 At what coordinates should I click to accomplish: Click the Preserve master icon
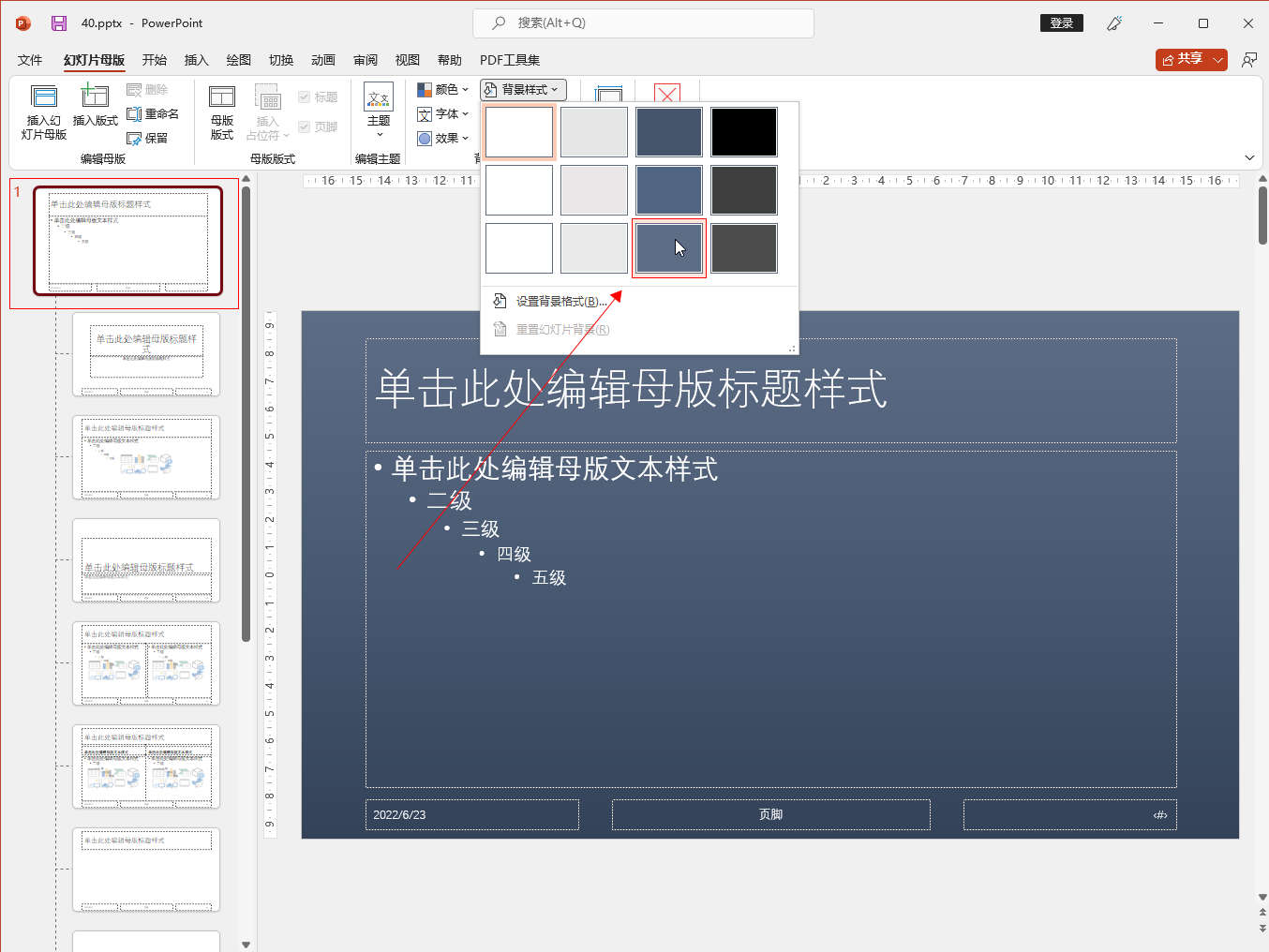point(134,139)
